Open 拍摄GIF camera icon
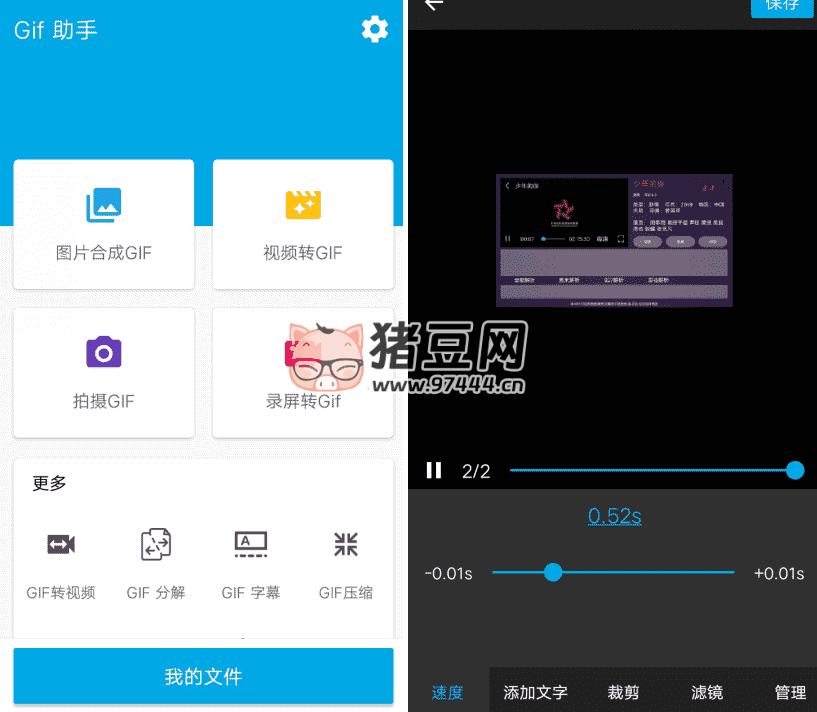817x712 pixels. (104, 352)
